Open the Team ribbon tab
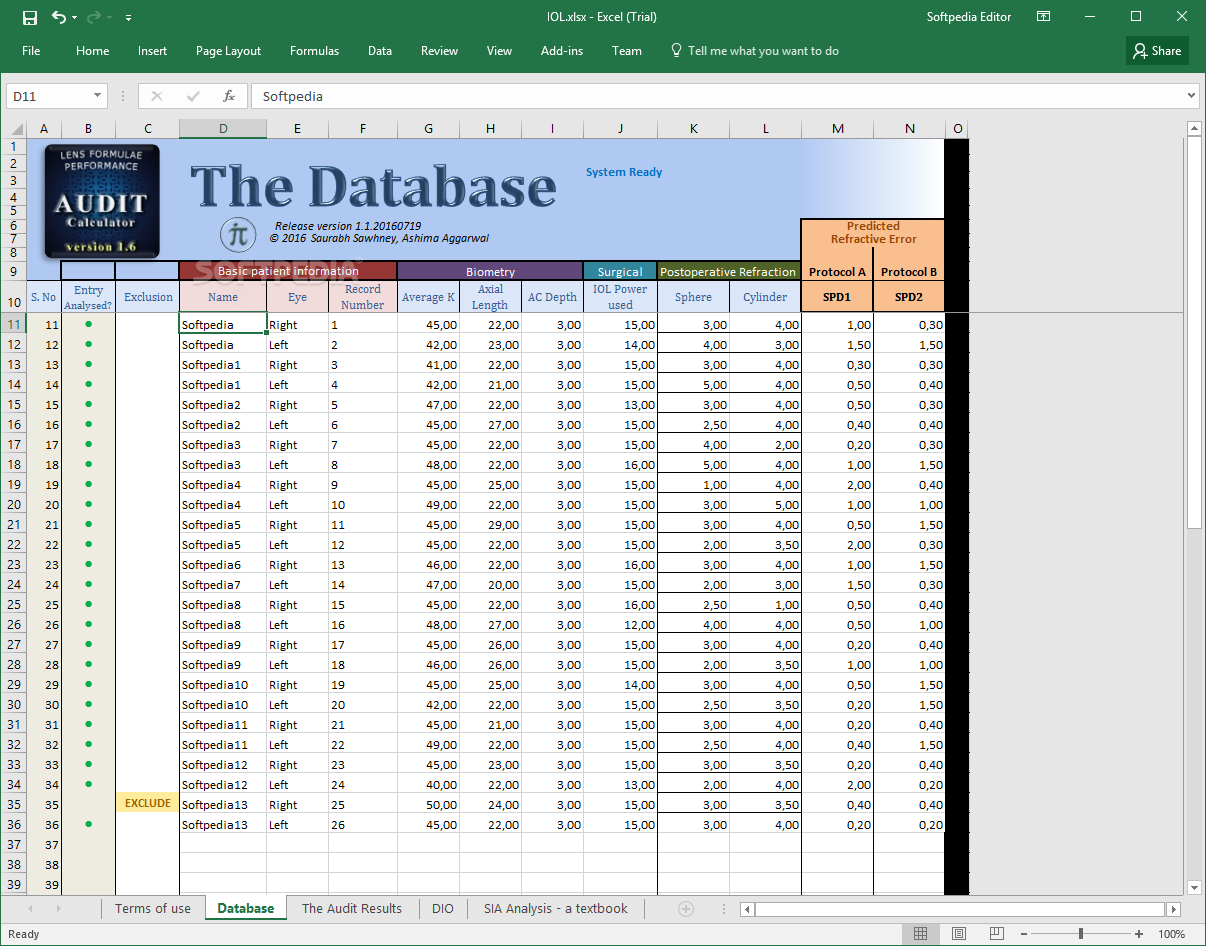Viewport: 1206px width, 946px height. pyautogui.click(x=627, y=51)
